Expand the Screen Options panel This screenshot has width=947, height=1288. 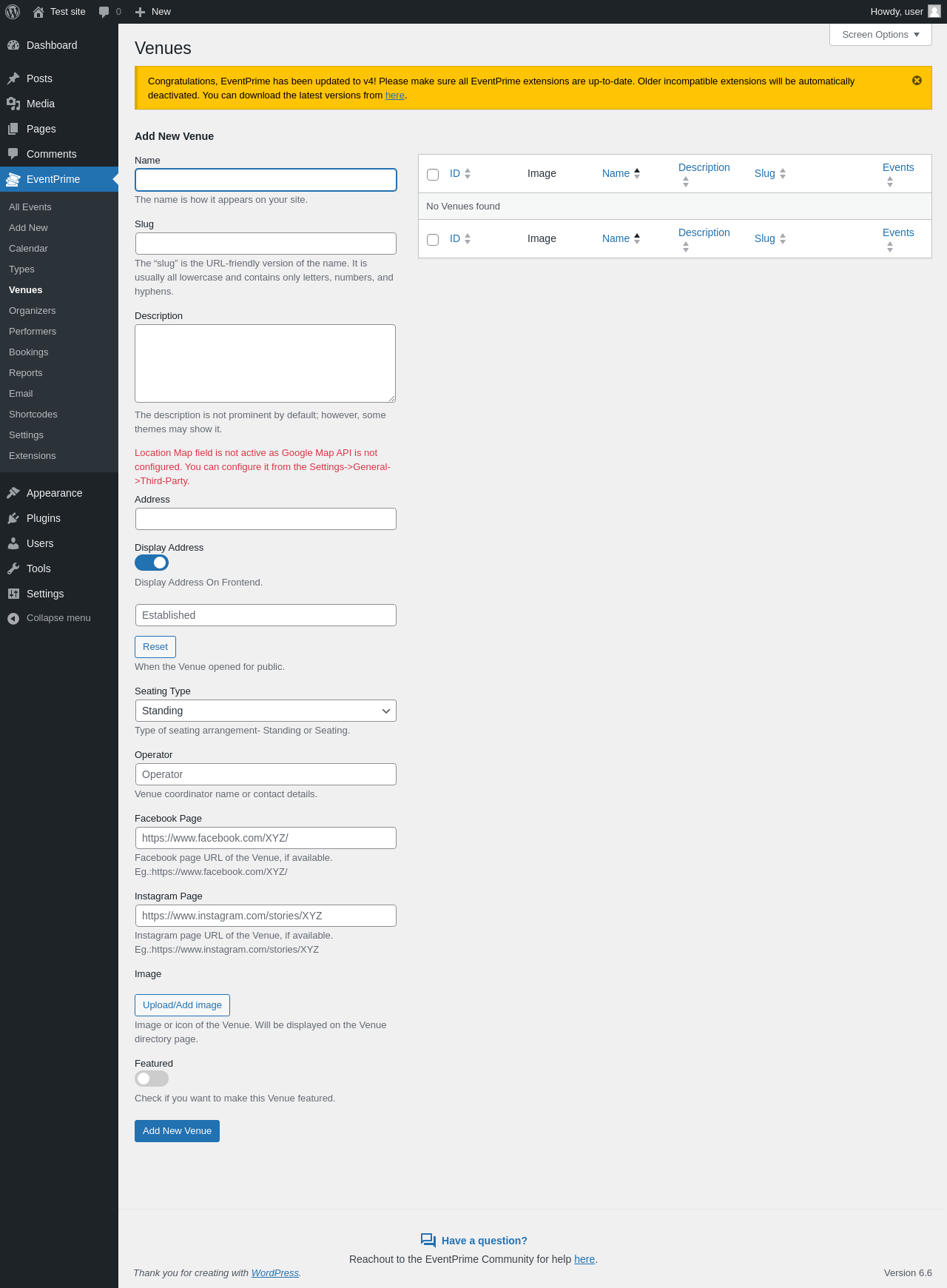[x=880, y=35]
